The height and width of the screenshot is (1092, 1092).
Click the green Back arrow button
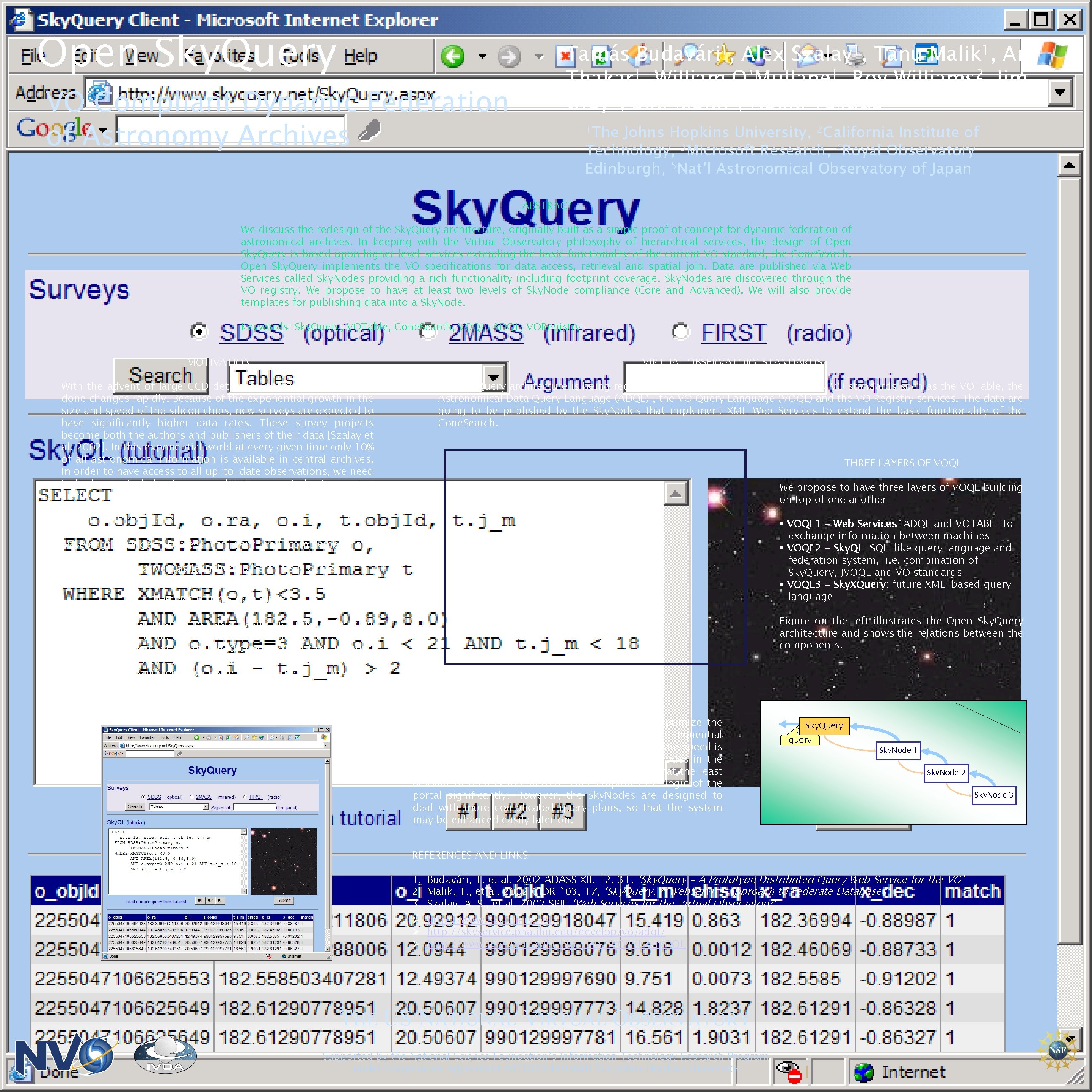pos(452,56)
